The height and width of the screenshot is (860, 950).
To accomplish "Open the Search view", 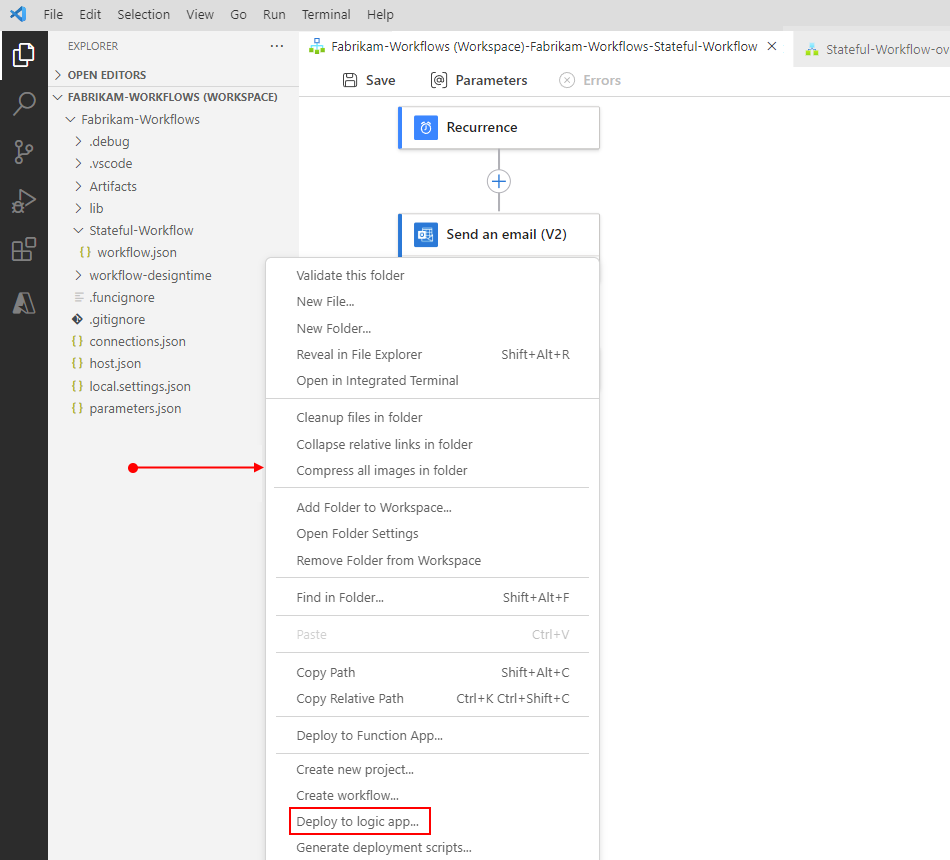I will point(24,104).
